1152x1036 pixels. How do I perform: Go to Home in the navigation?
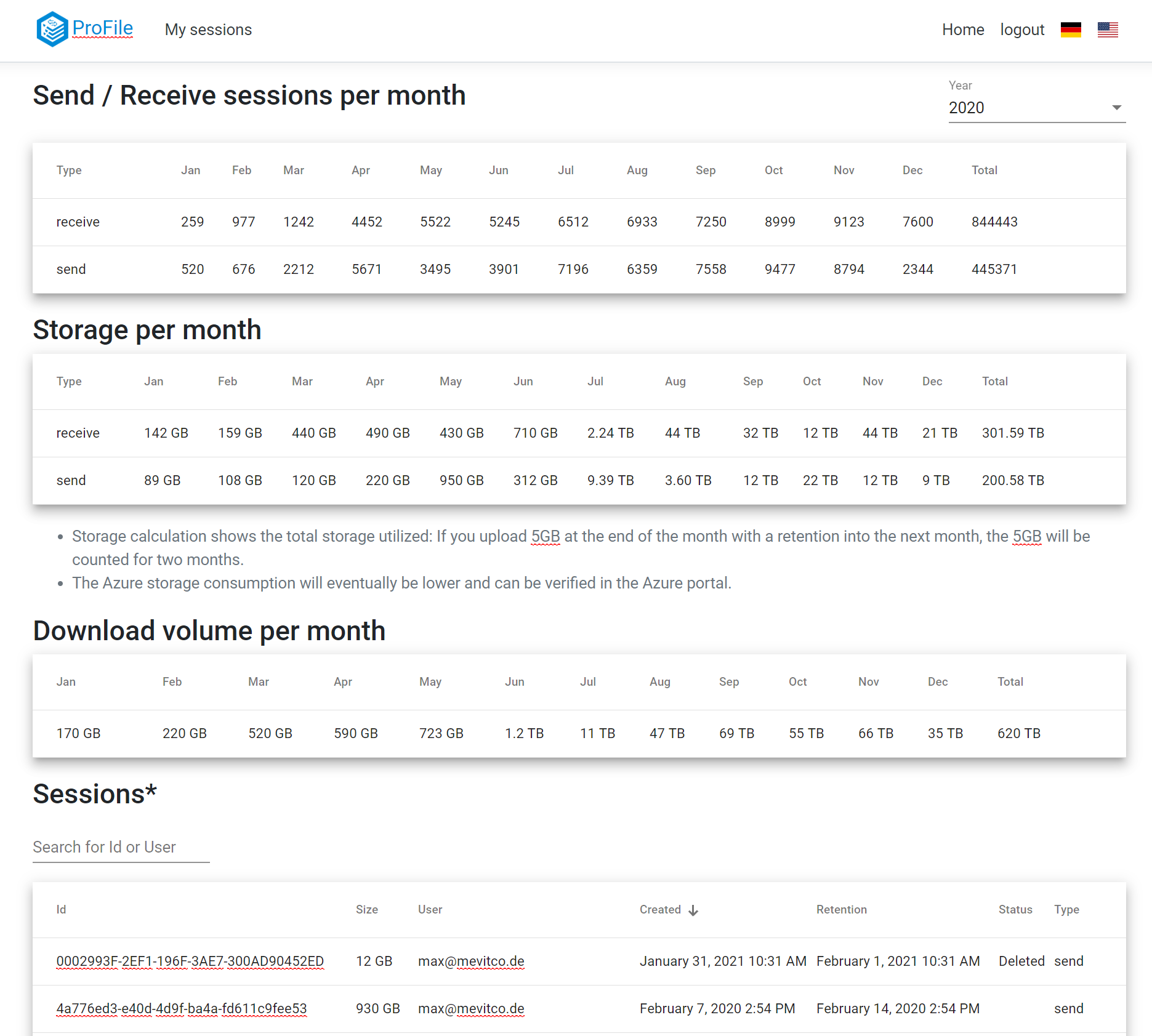[963, 30]
